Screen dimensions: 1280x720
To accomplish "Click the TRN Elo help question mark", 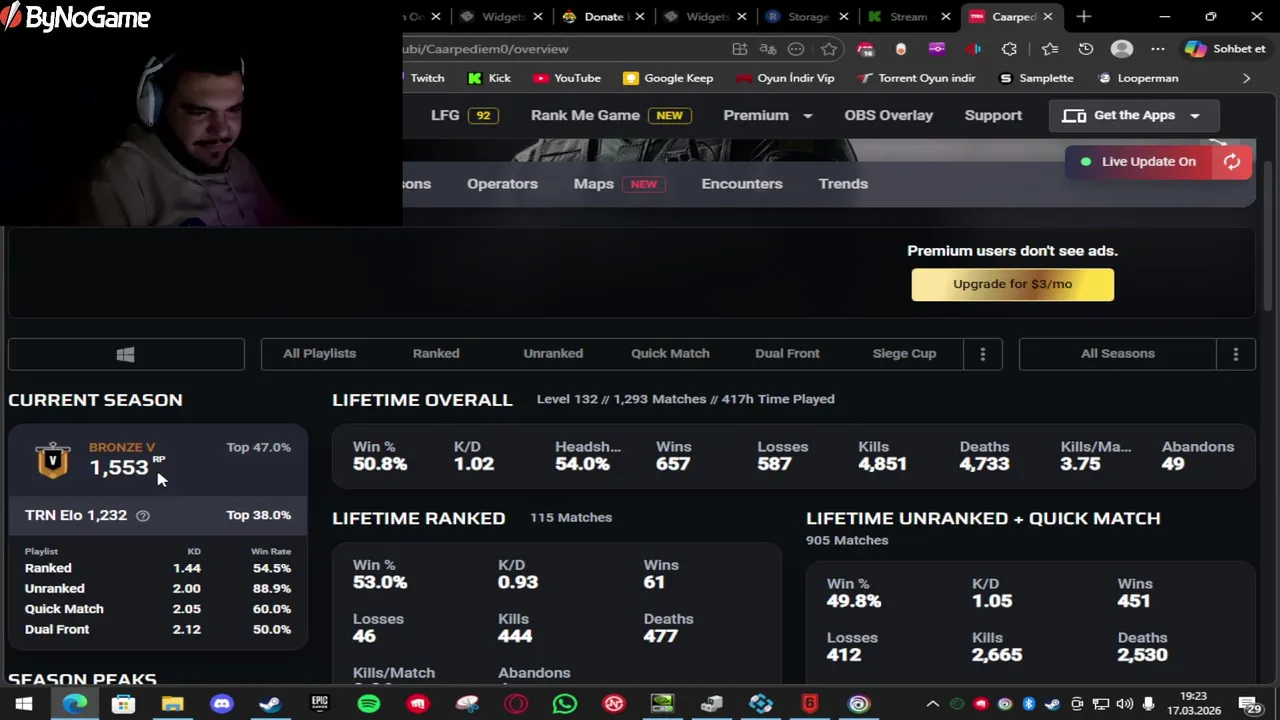I will (x=143, y=516).
